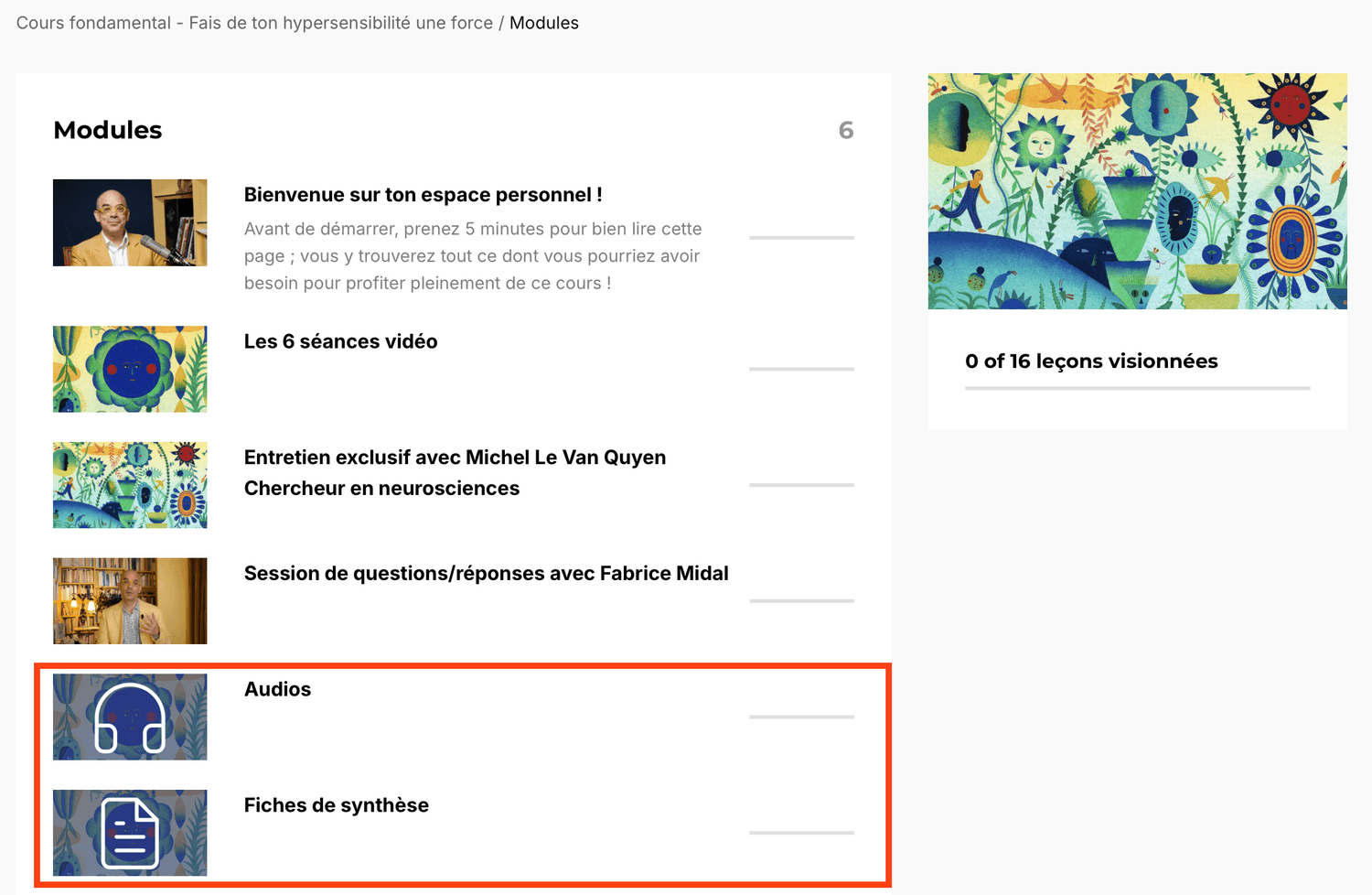Image resolution: width=1372 pixels, height=895 pixels.
Task: Click the Modules breadcrumb item
Action: 543,23
